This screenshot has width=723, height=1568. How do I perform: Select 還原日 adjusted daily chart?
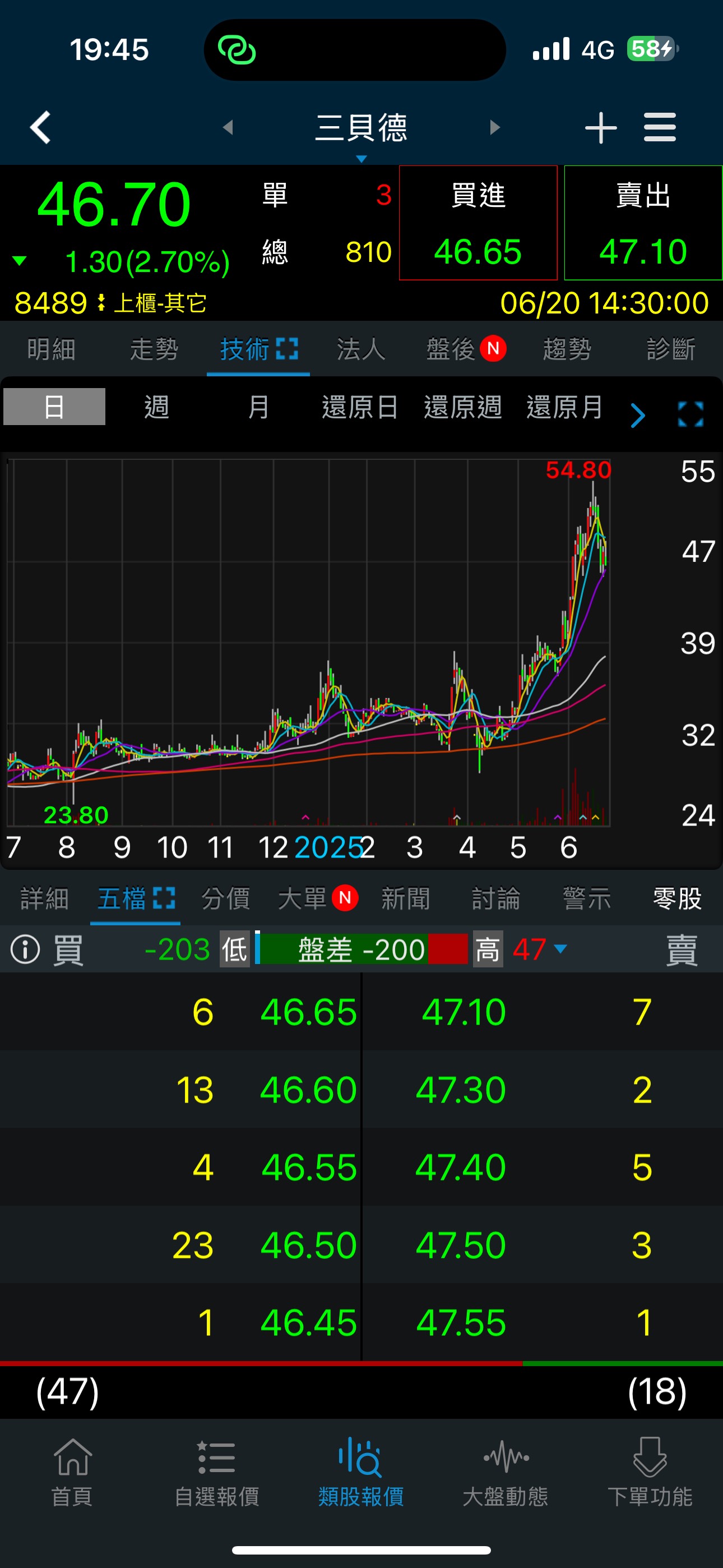[x=360, y=407]
